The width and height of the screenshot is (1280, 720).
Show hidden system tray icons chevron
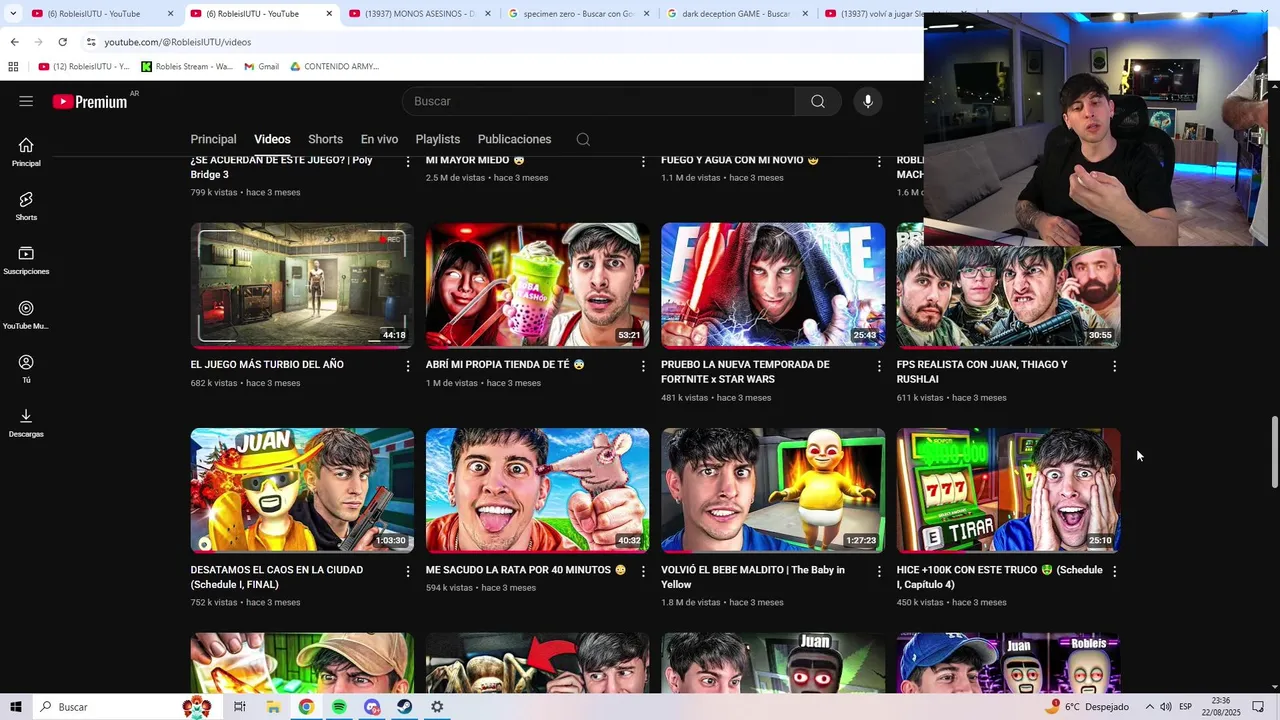point(1148,707)
